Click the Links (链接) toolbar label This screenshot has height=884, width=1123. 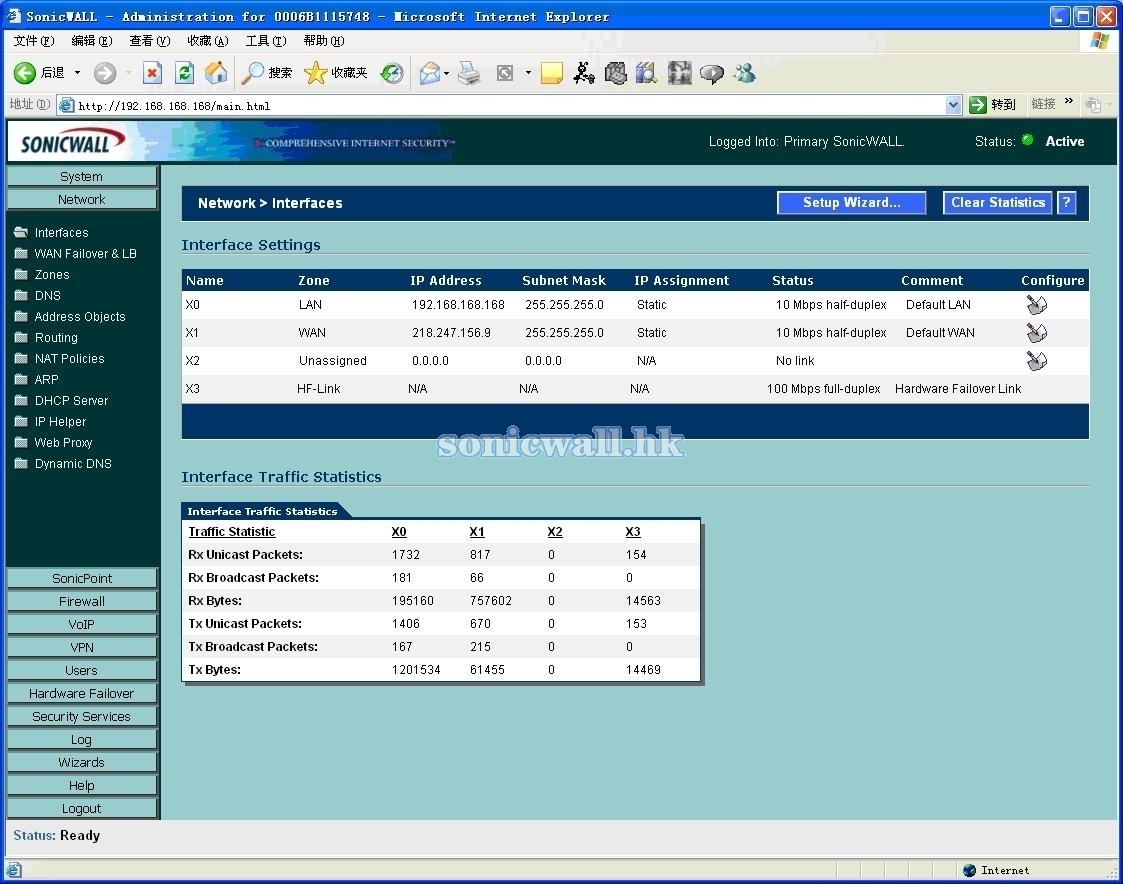tap(1044, 104)
